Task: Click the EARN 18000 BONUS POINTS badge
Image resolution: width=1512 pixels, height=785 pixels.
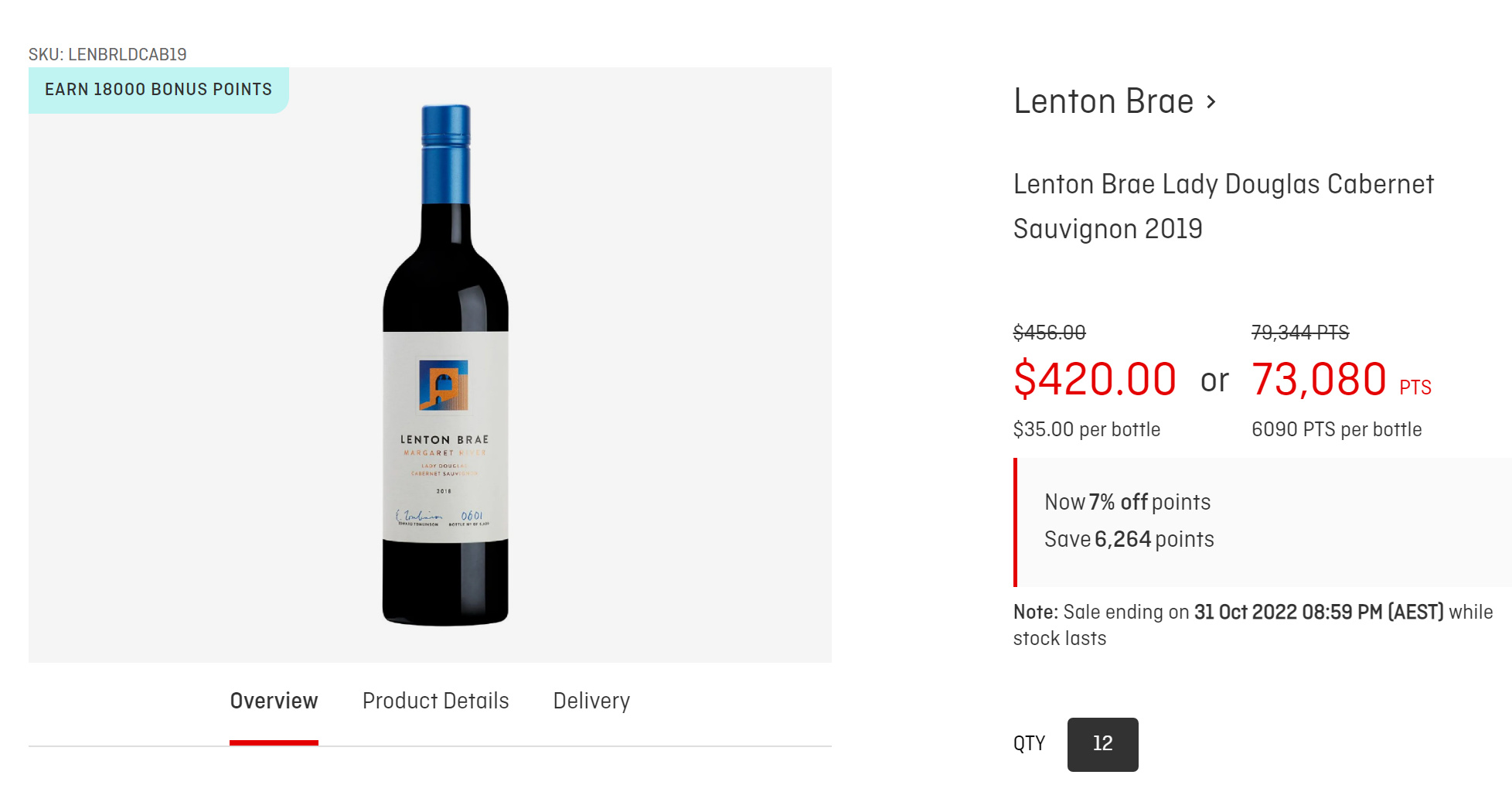Action: click(x=158, y=89)
